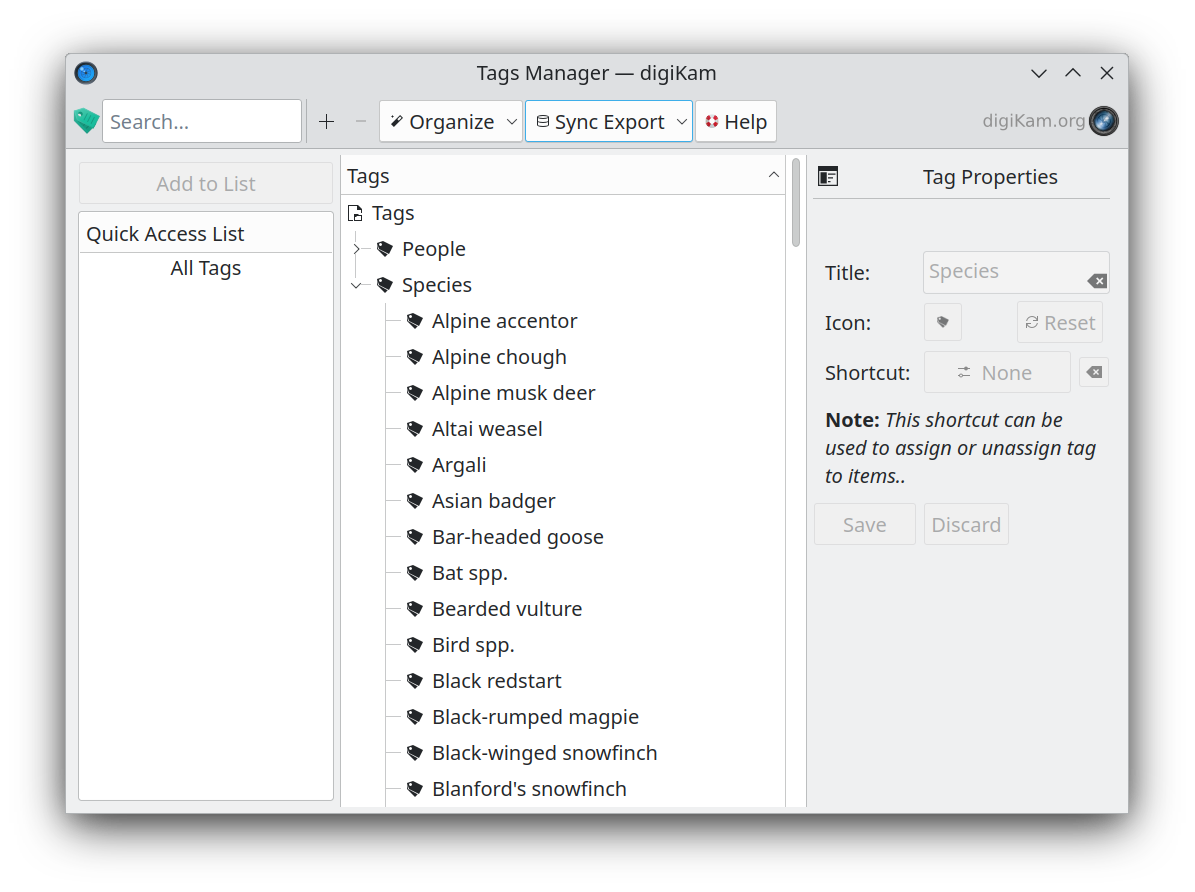Click into the Search input field

202,122
